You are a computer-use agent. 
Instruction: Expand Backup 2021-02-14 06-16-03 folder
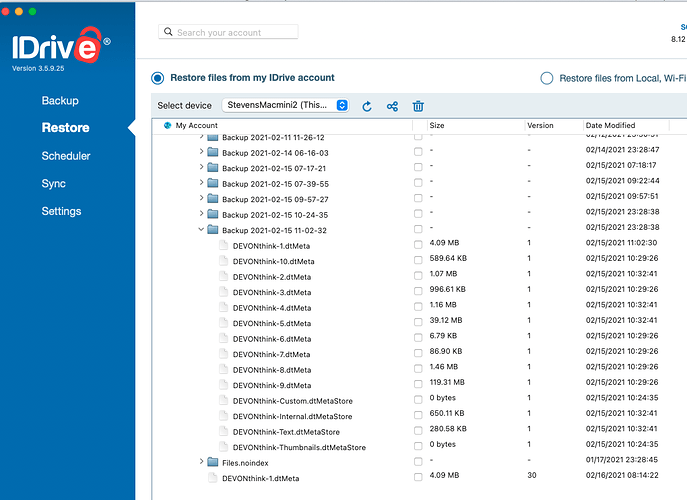pos(201,152)
